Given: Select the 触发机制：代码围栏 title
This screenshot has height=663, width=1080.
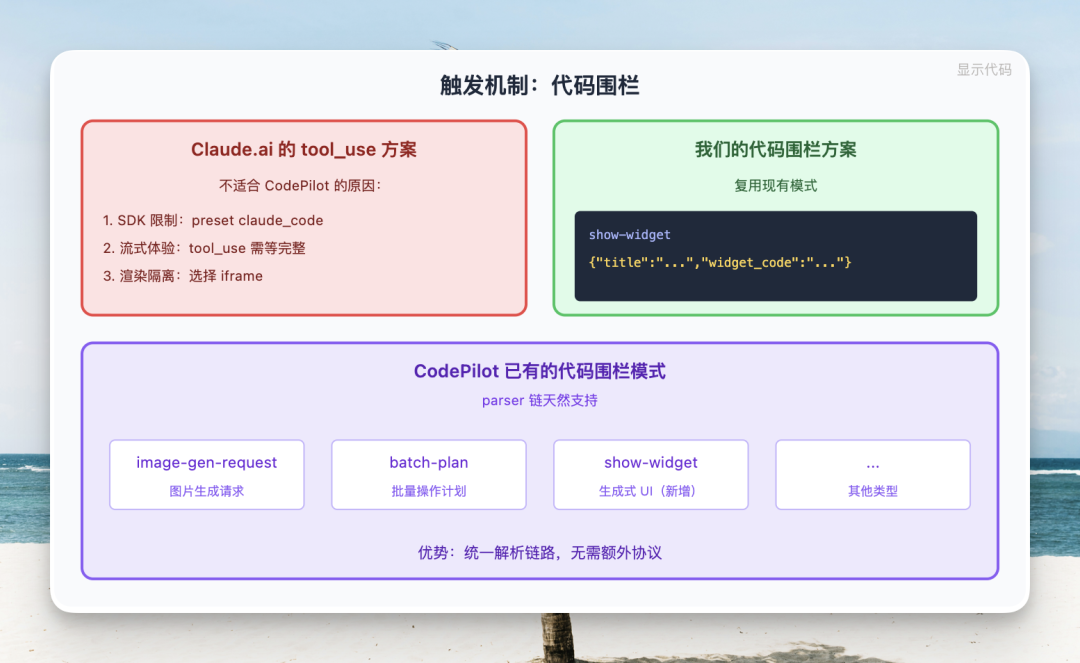Looking at the screenshot, I should (540, 86).
